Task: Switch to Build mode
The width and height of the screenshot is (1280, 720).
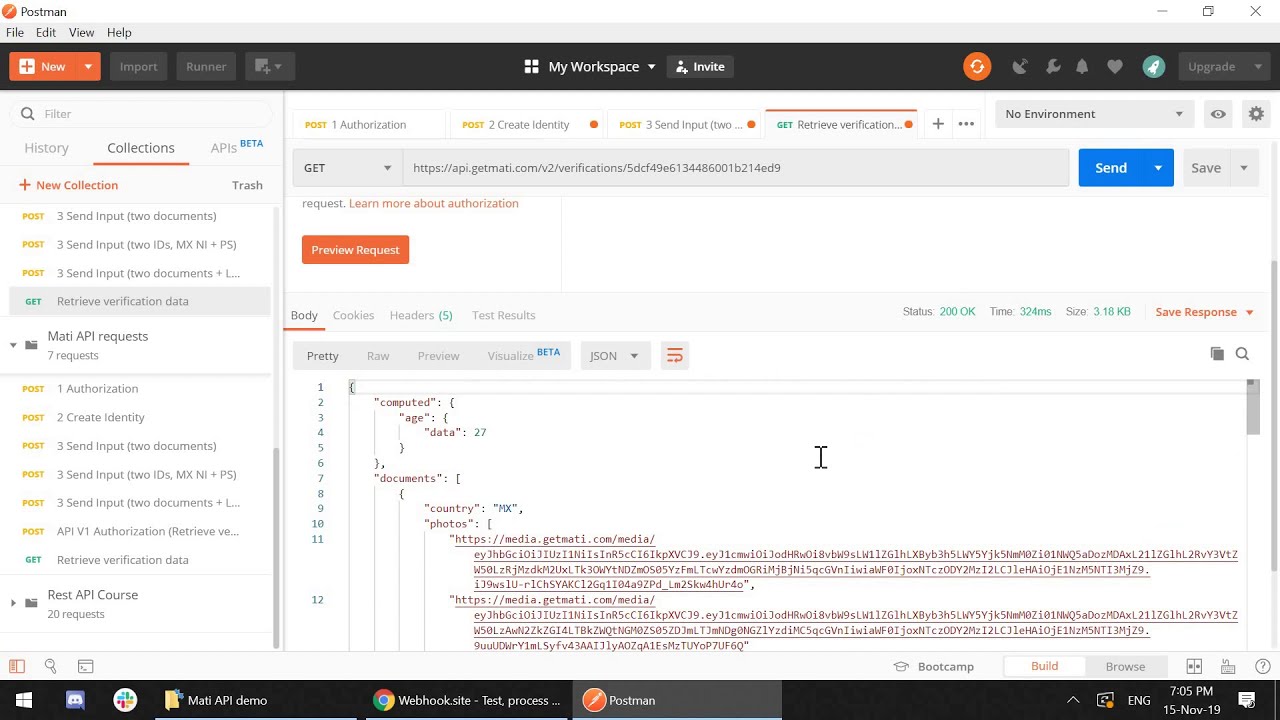Action: (x=1044, y=666)
